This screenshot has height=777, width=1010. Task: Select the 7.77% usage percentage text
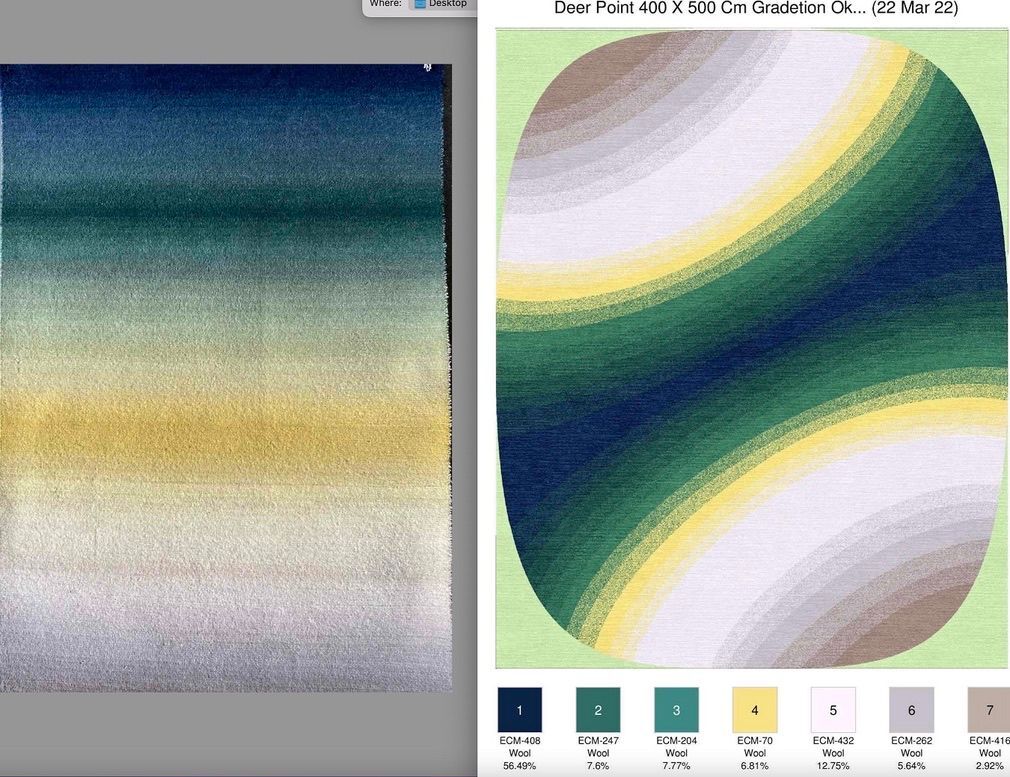point(676,766)
